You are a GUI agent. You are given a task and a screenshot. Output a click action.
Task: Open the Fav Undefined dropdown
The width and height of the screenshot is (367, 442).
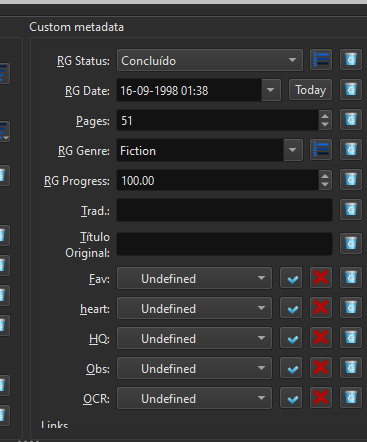[194, 278]
